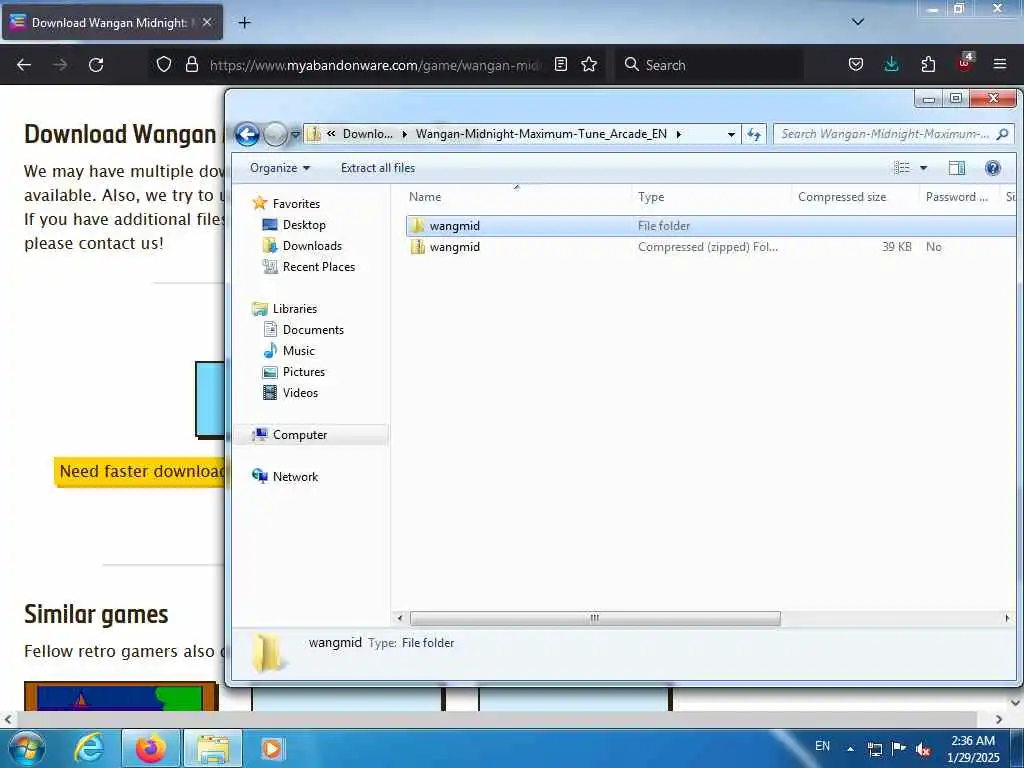The height and width of the screenshot is (768, 1024).
Task: Open the Organize menu
Action: pos(280,168)
